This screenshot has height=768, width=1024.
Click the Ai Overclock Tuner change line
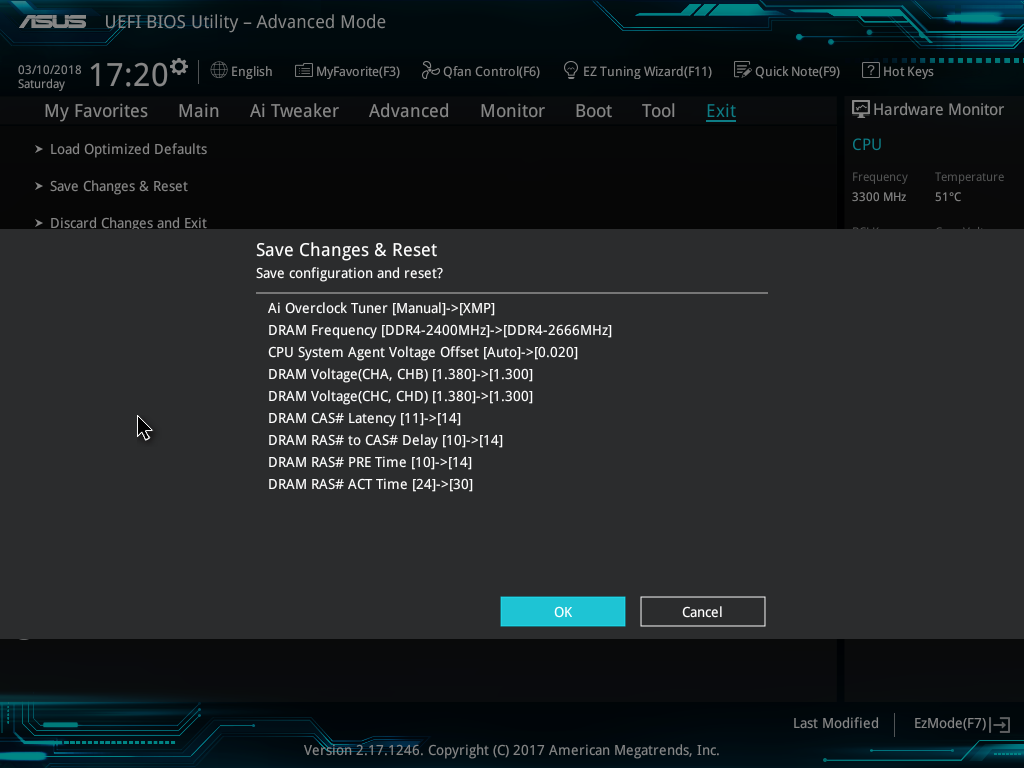click(381, 308)
